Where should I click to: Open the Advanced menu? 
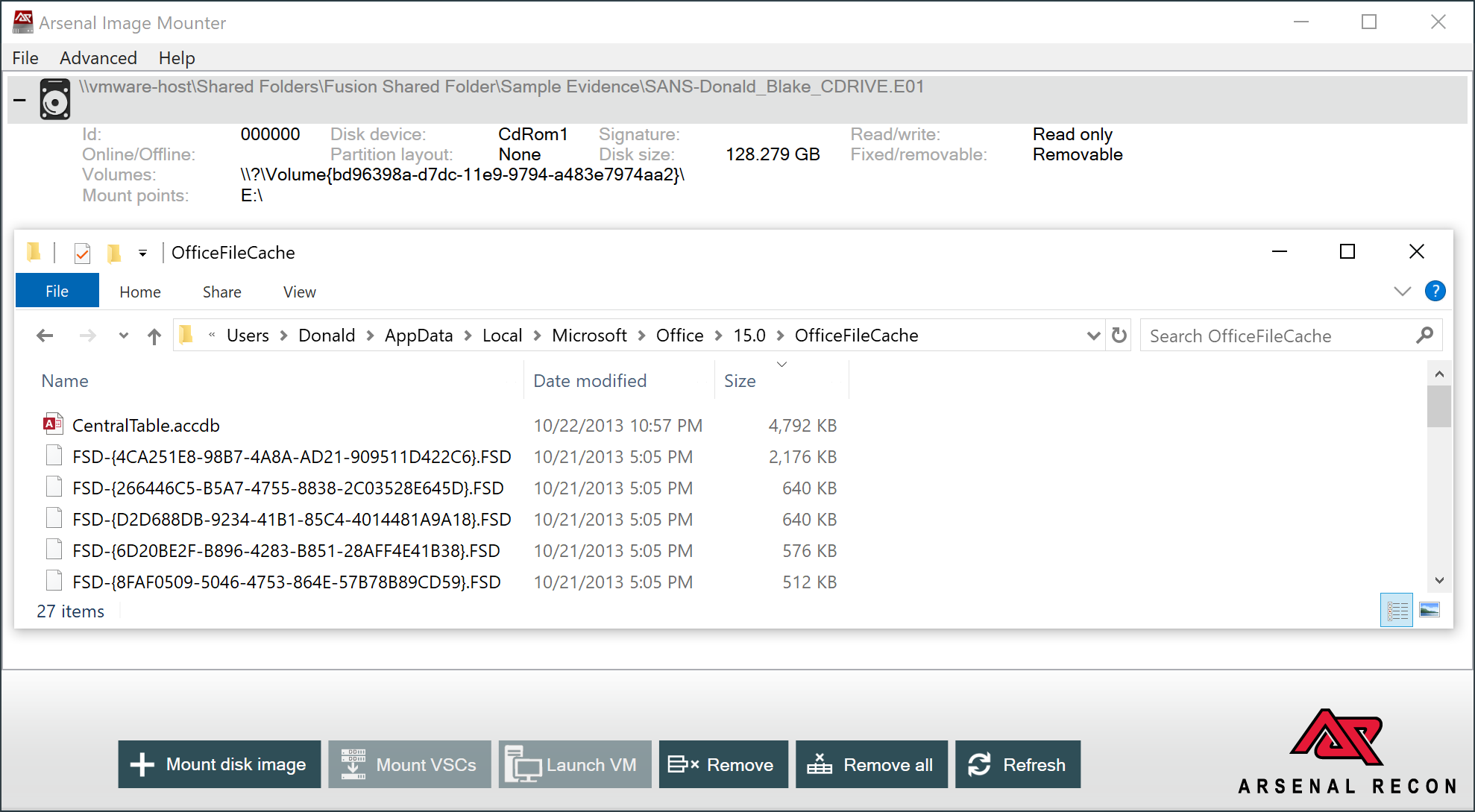[98, 58]
